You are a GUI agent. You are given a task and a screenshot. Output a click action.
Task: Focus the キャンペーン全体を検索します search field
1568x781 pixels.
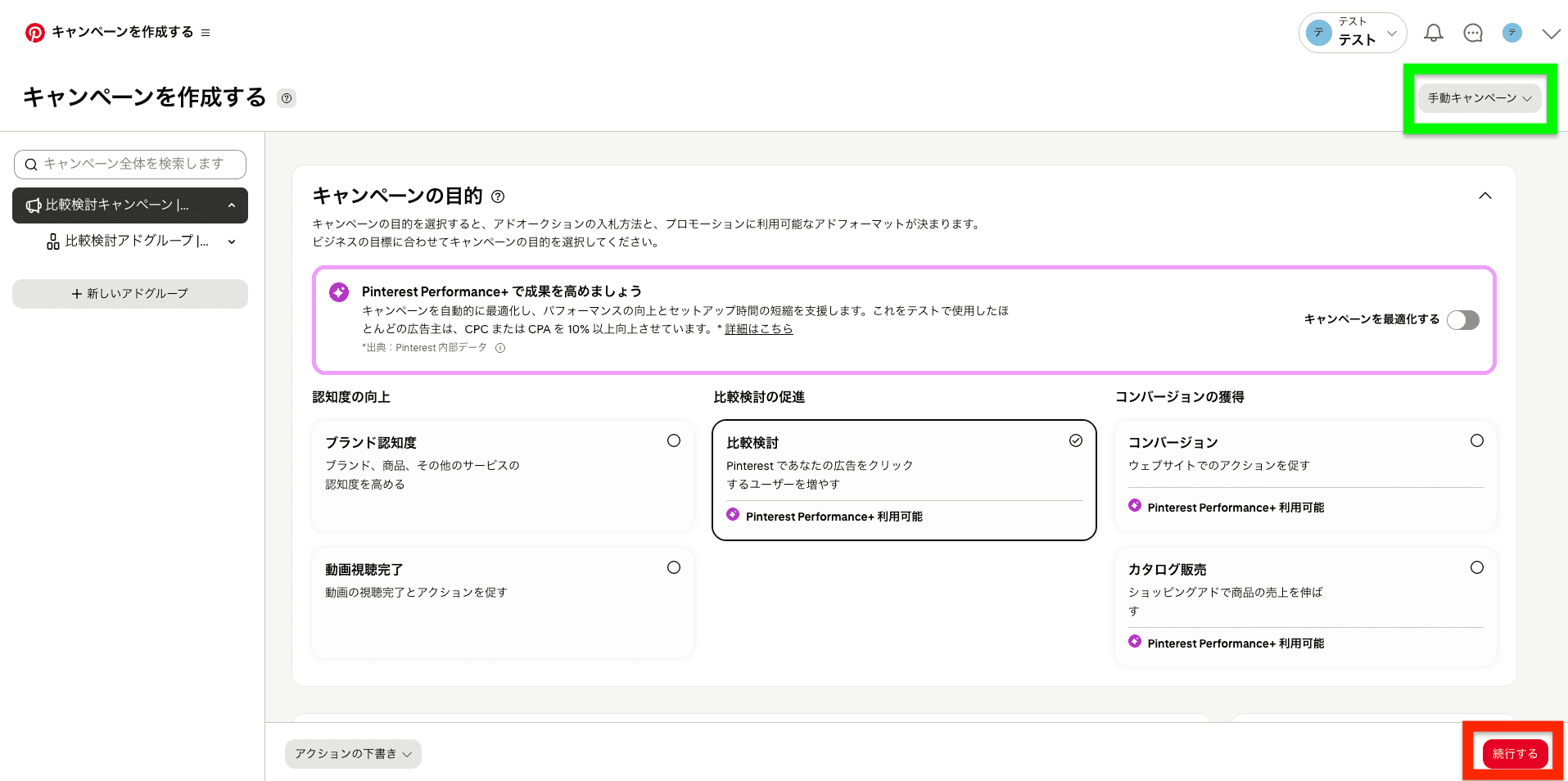click(x=130, y=164)
